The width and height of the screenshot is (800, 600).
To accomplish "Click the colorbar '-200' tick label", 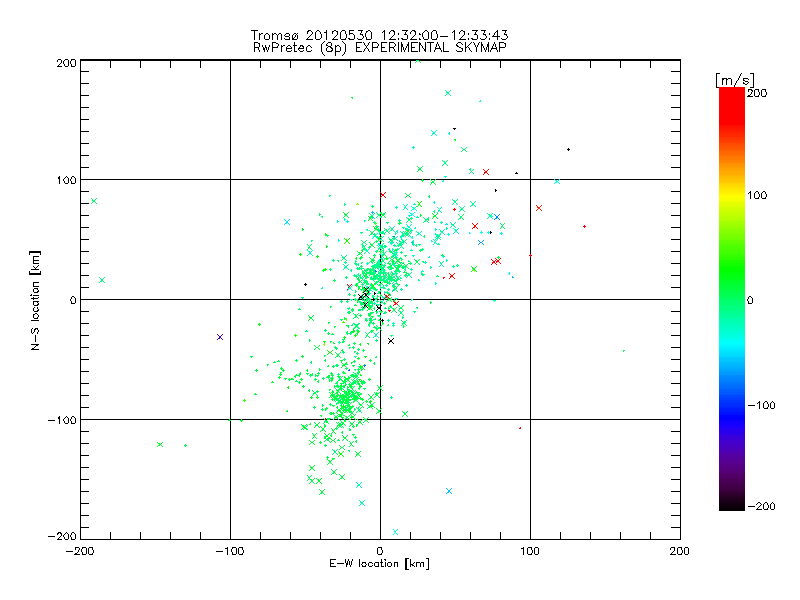I will (761, 506).
